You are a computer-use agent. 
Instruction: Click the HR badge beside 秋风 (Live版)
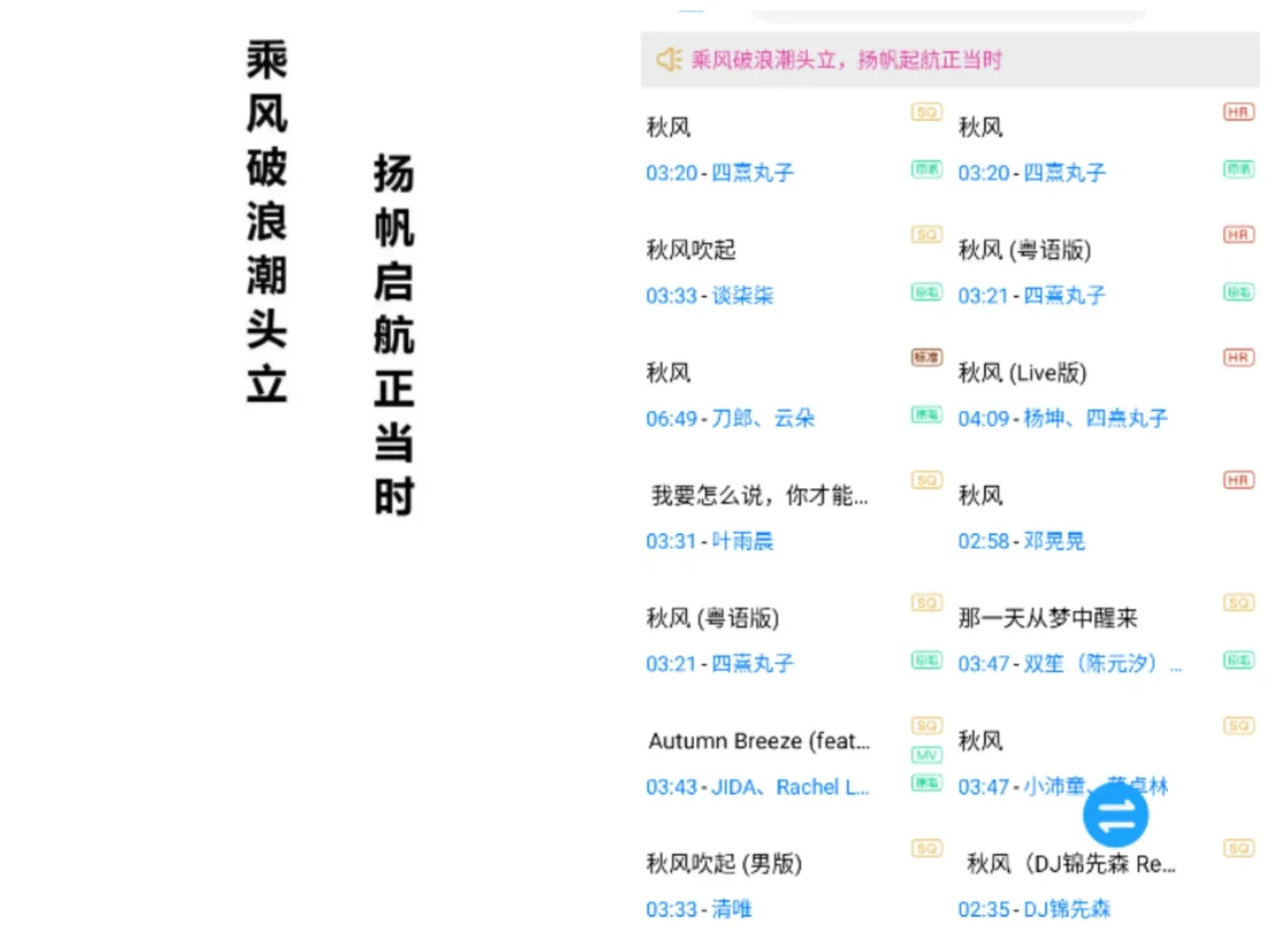pos(1237,358)
